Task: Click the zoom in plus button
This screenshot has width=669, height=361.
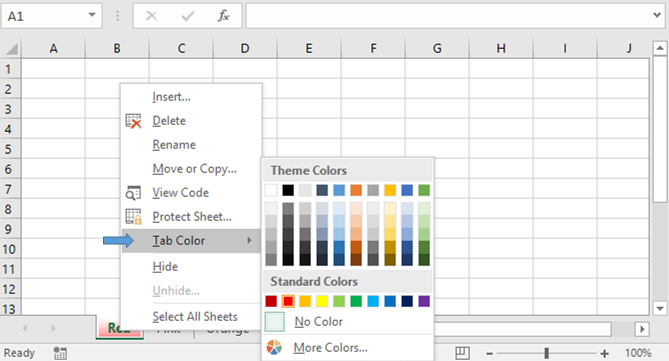Action: (604, 353)
